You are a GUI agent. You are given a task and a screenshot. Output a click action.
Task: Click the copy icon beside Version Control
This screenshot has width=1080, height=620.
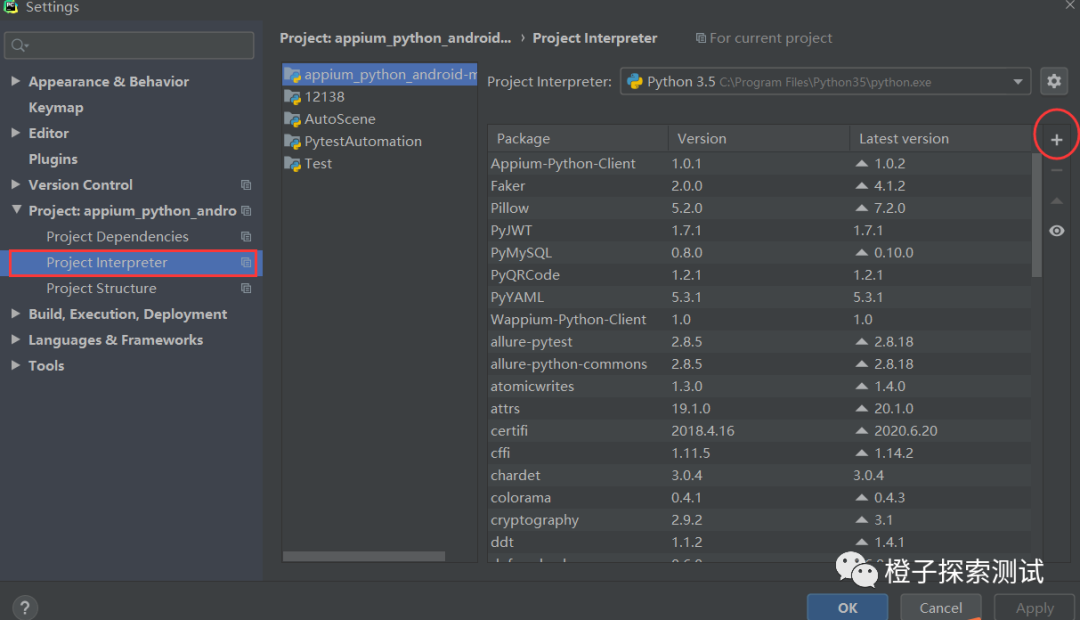246,185
